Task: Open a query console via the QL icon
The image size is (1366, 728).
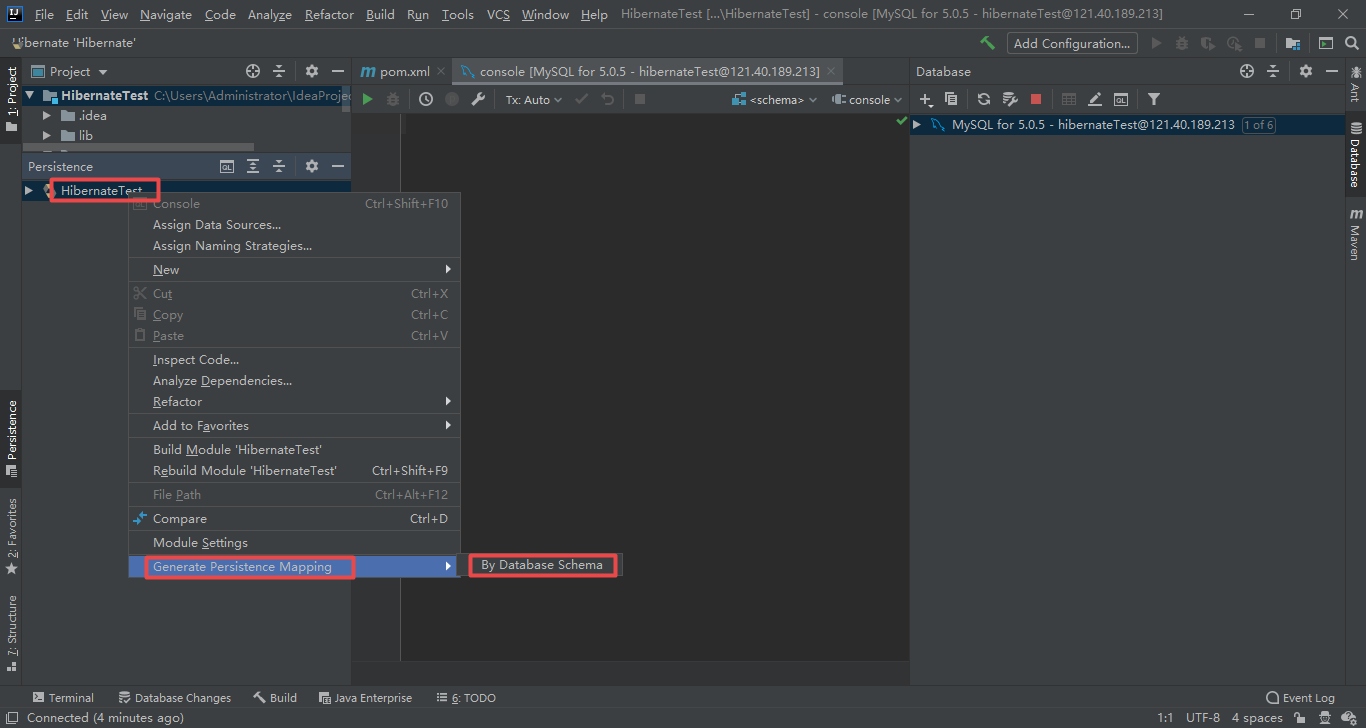Action: pyautogui.click(x=1121, y=99)
